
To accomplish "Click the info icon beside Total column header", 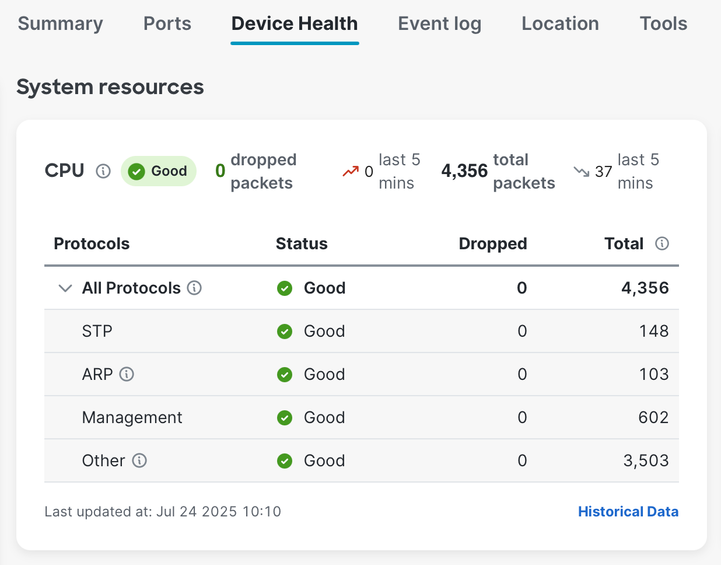I will pos(662,243).
